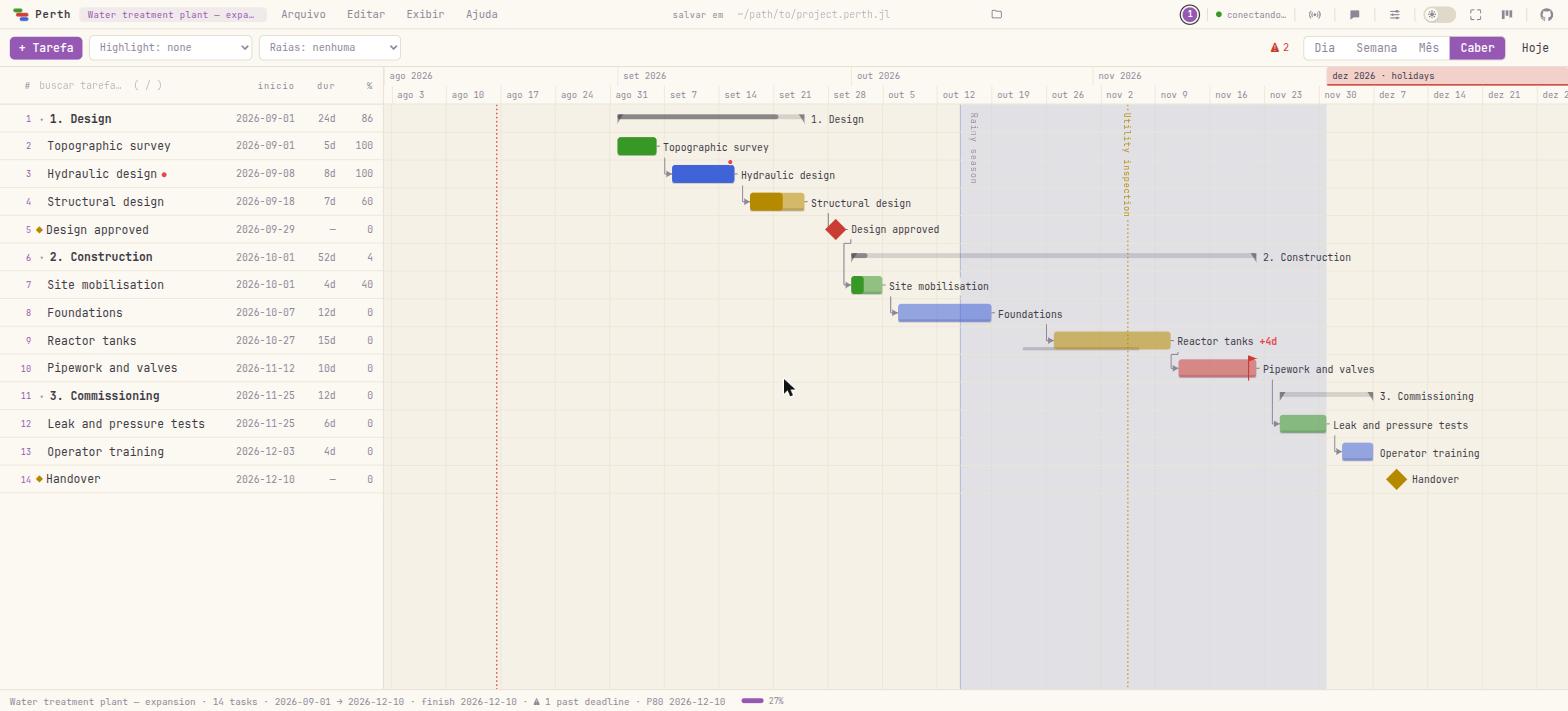Click the Foundations task bar
This screenshot has width=1568, height=711.
pos(945,313)
